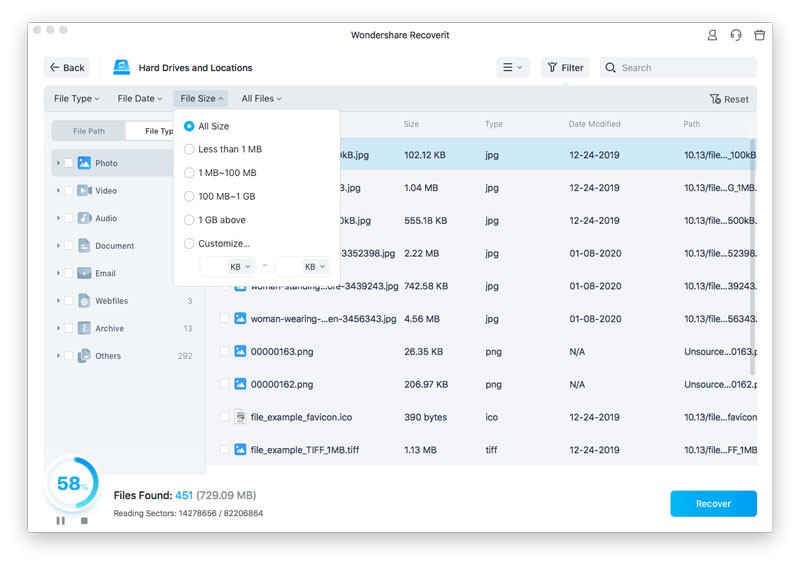Tick the checkbox for 00000163.png

click(x=224, y=351)
